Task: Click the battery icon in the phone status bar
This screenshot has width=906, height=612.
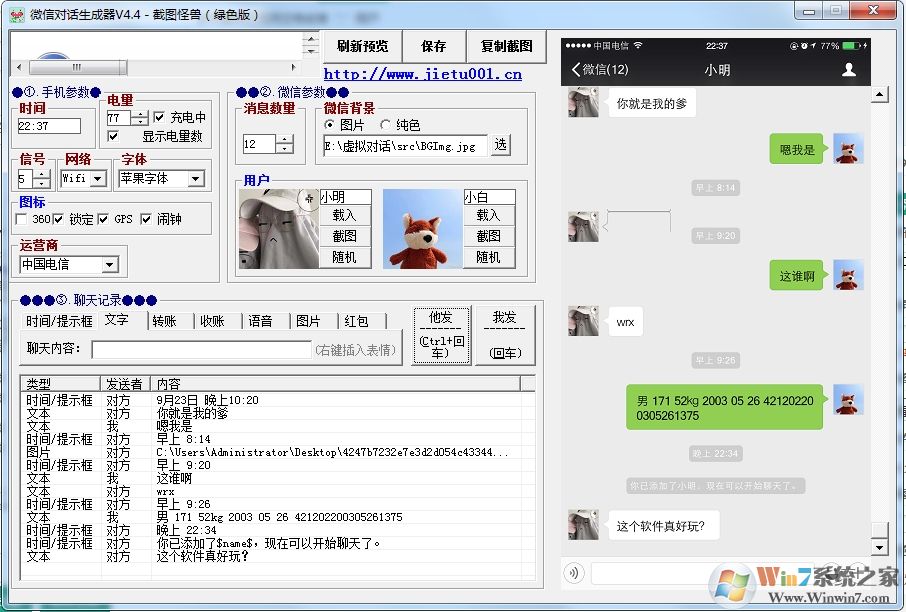Action: coord(850,44)
